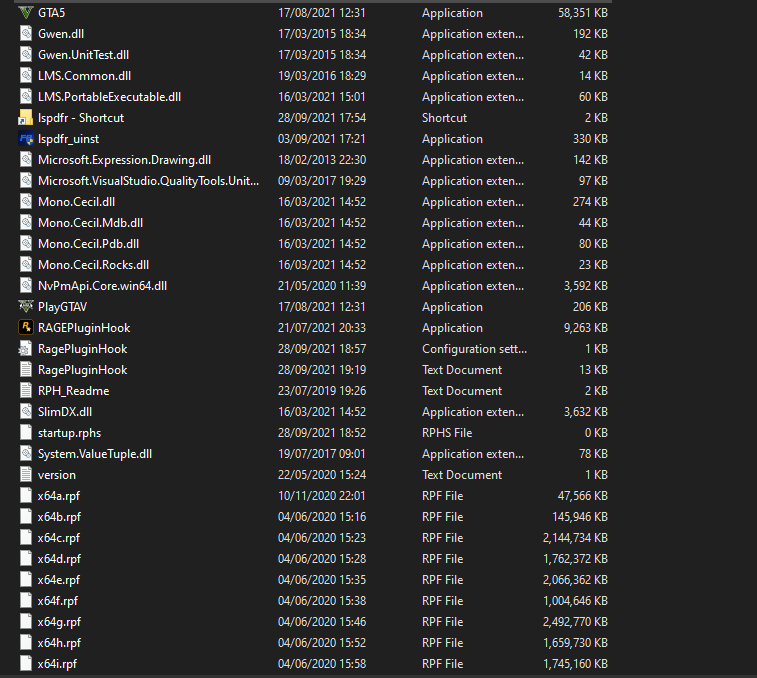Click the lspdfr_uinst installer icon
The height and width of the screenshot is (678, 757).
click(x=26, y=139)
